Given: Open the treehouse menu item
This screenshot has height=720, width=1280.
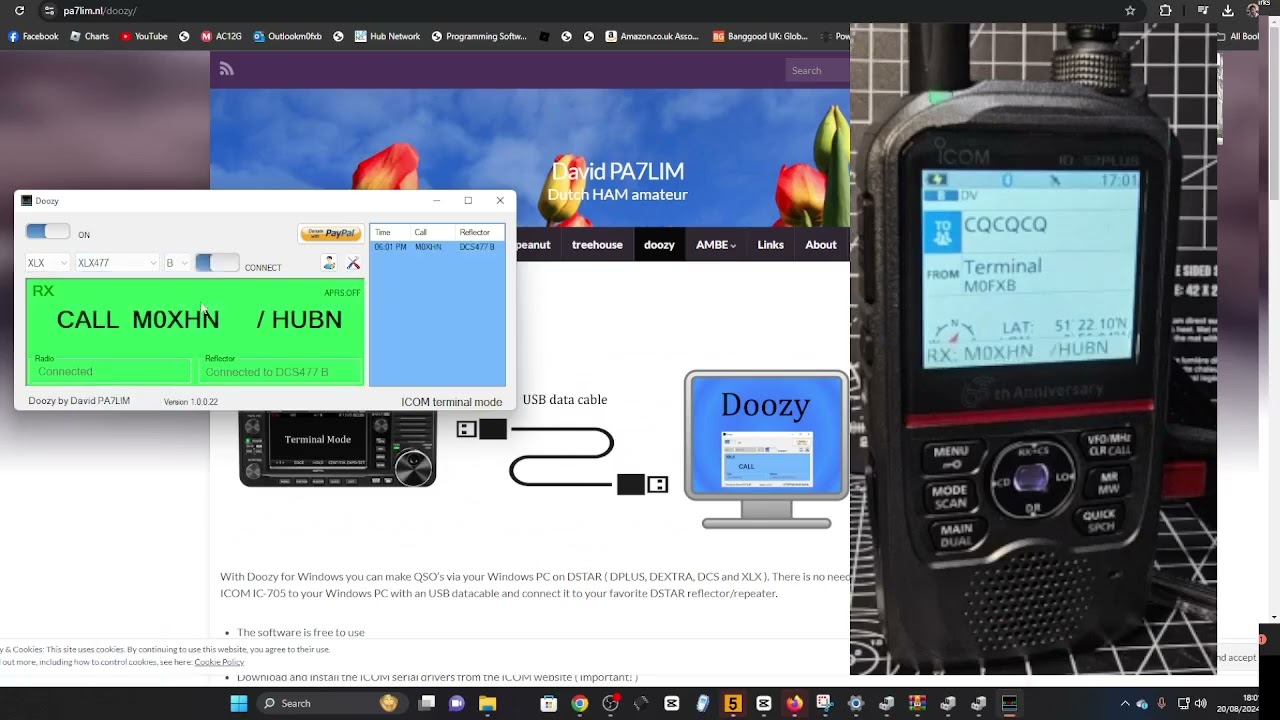Looking at the screenshot, I should tap(597, 244).
